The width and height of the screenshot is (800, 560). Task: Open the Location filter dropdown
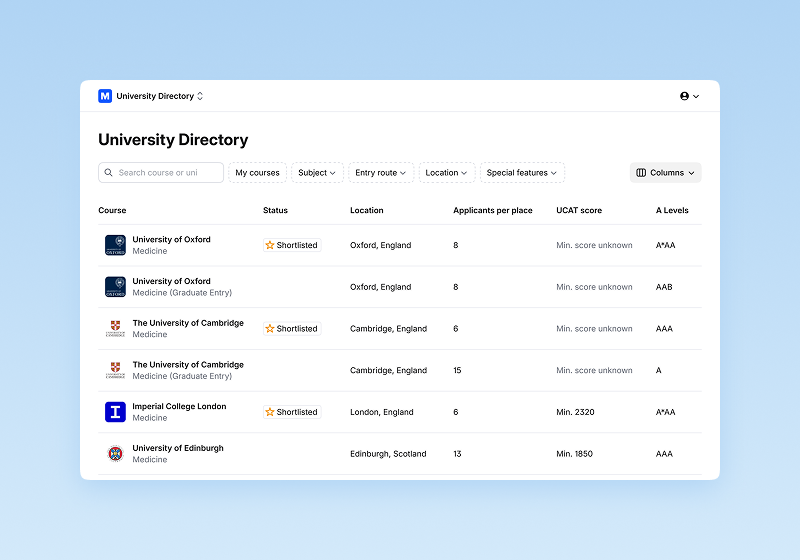[446, 172]
